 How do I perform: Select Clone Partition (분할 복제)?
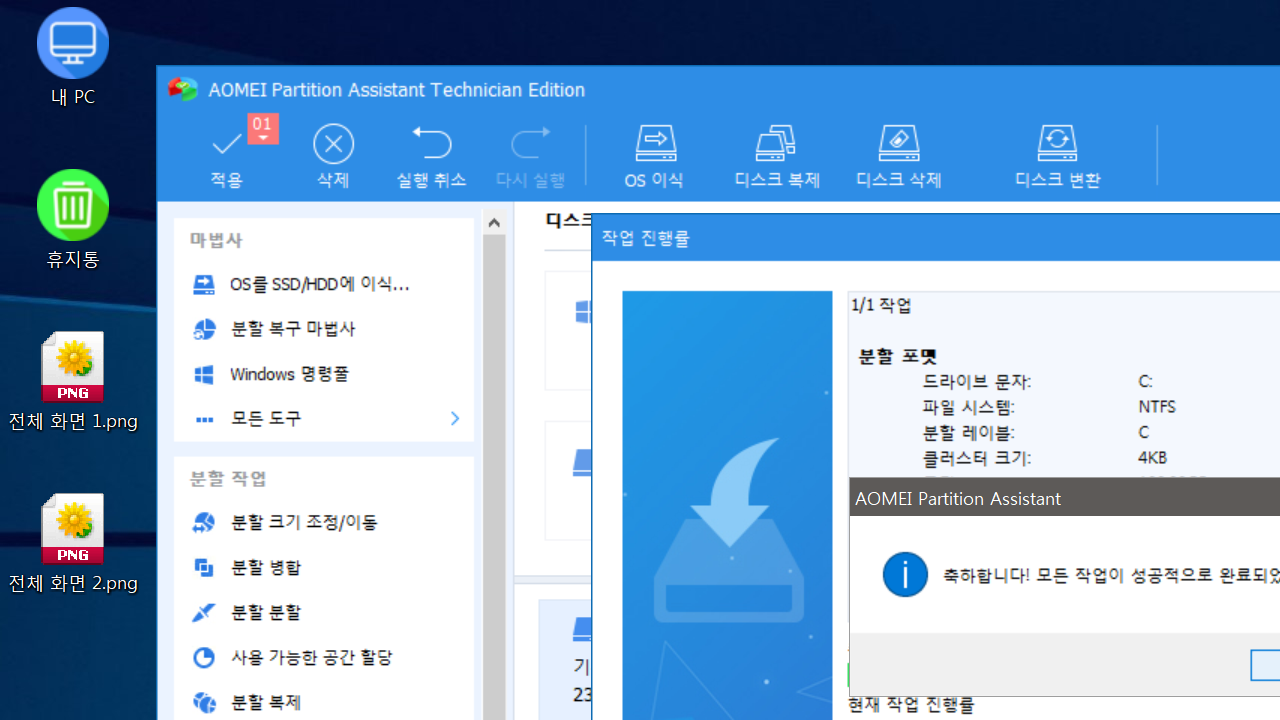click(265, 702)
